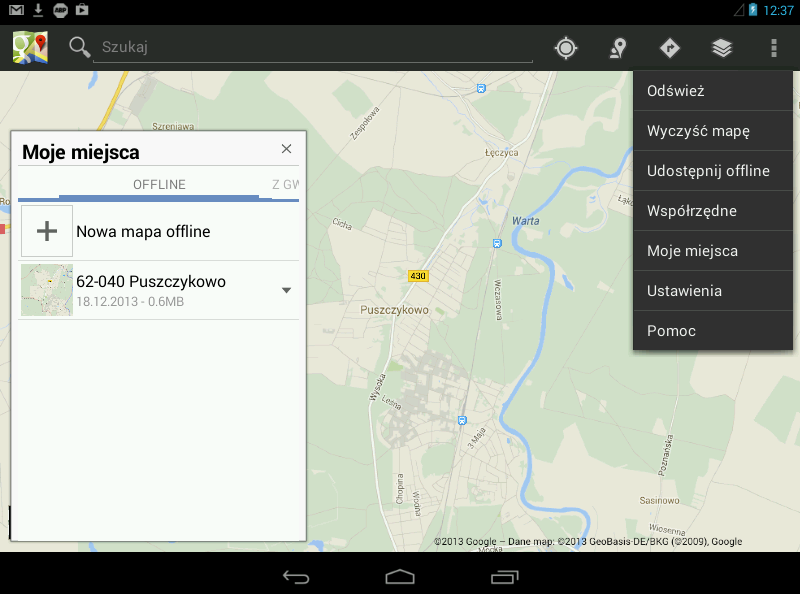Tap the Puszczykowo town label on map
The image size is (800, 594).
click(x=394, y=310)
